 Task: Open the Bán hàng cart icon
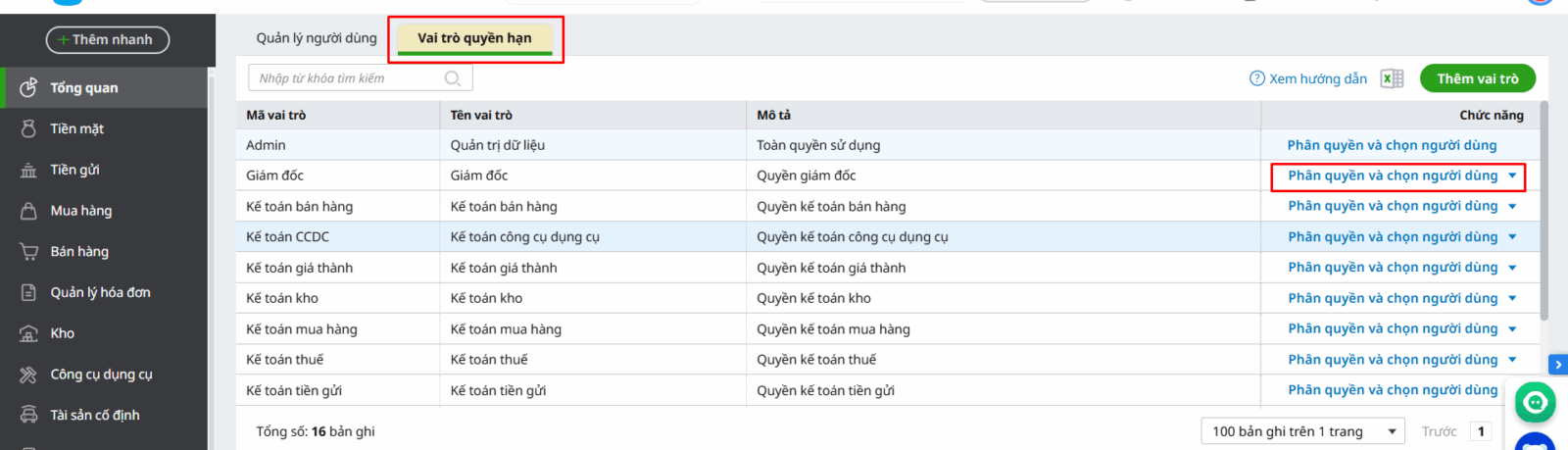[x=28, y=252]
